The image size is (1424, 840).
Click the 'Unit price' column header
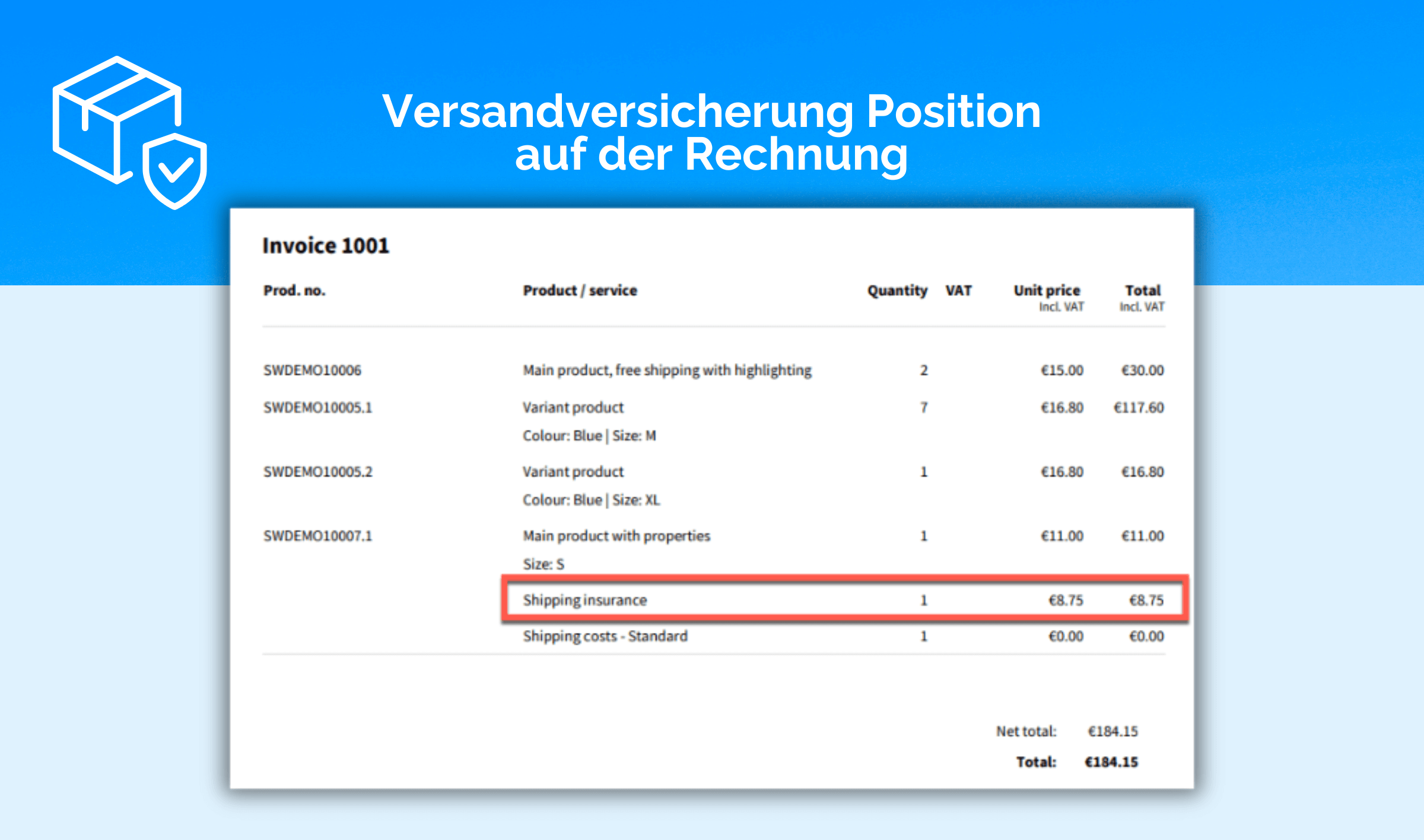1047,291
